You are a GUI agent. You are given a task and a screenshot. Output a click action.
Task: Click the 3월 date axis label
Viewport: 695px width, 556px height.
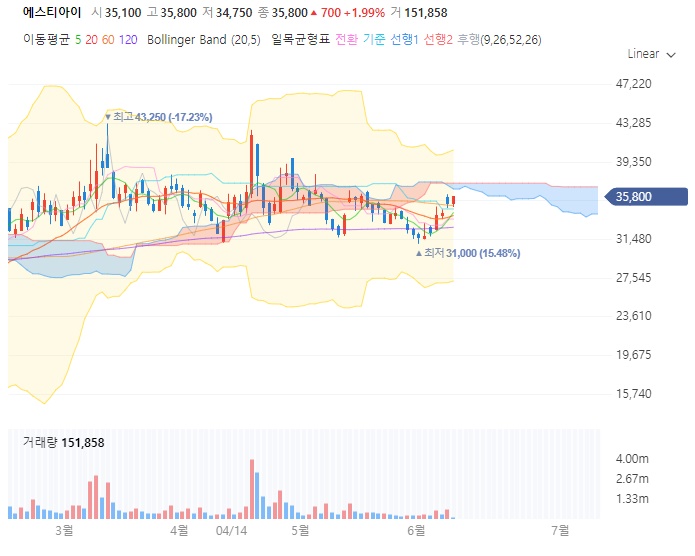64,530
